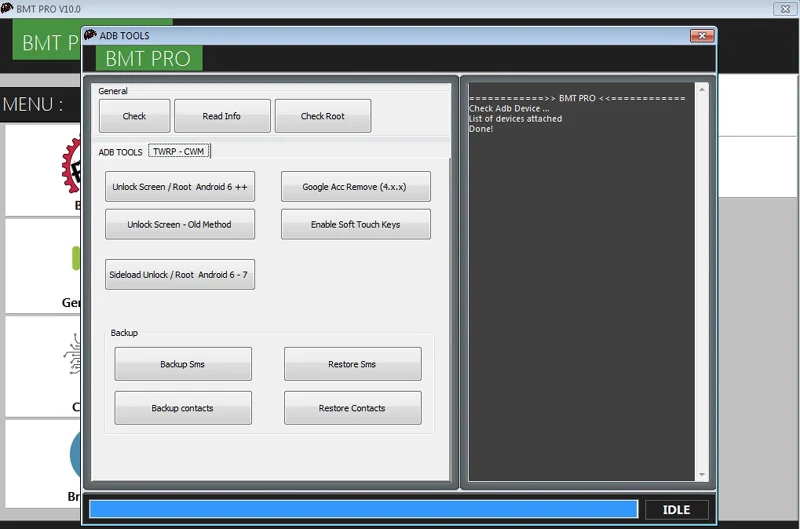
Task: Click the Read Info button
Action: coord(222,116)
